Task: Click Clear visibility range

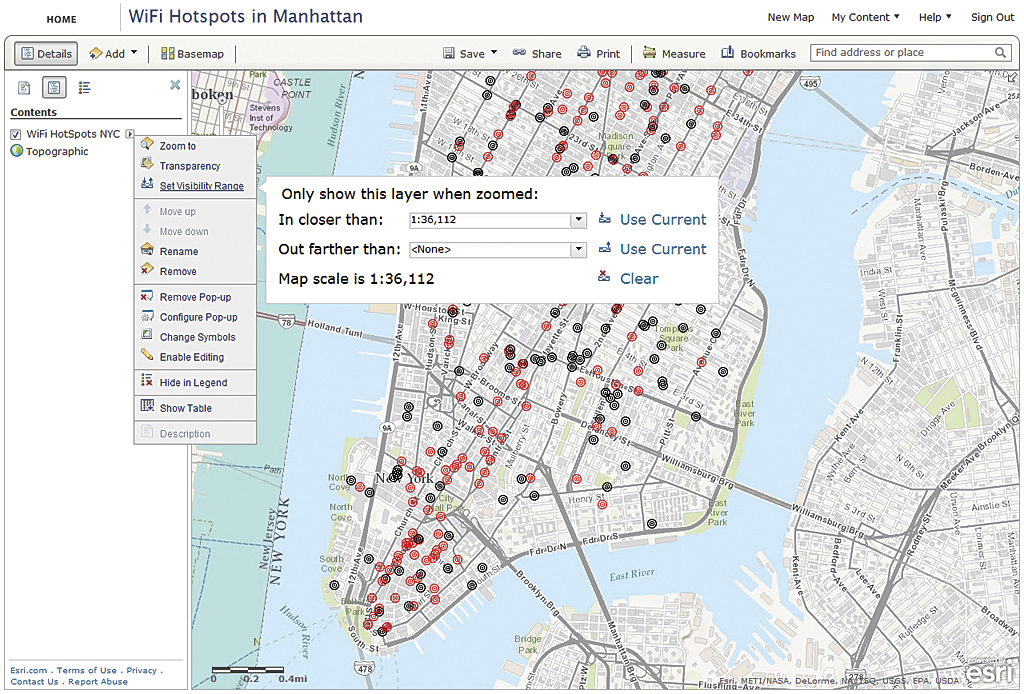Action: tap(639, 279)
